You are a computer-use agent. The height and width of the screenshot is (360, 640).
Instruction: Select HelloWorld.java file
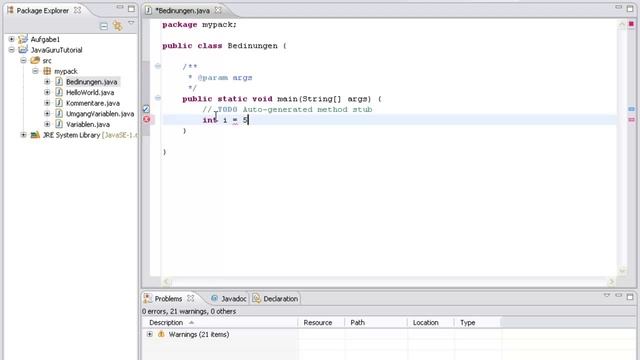click(x=90, y=93)
